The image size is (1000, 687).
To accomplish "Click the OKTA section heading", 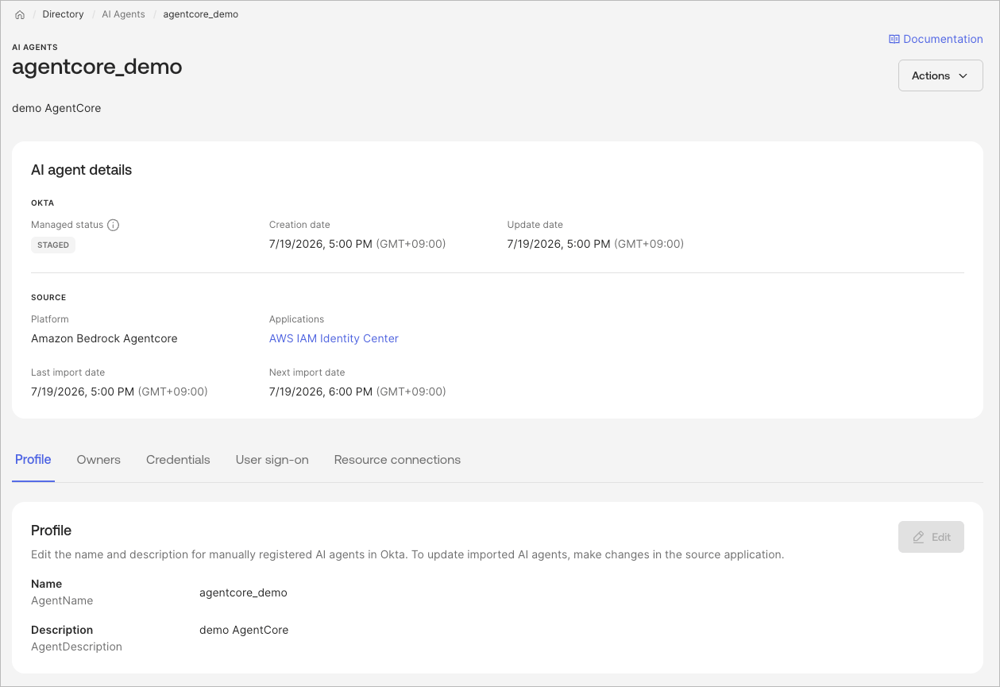I will click(x=43, y=203).
